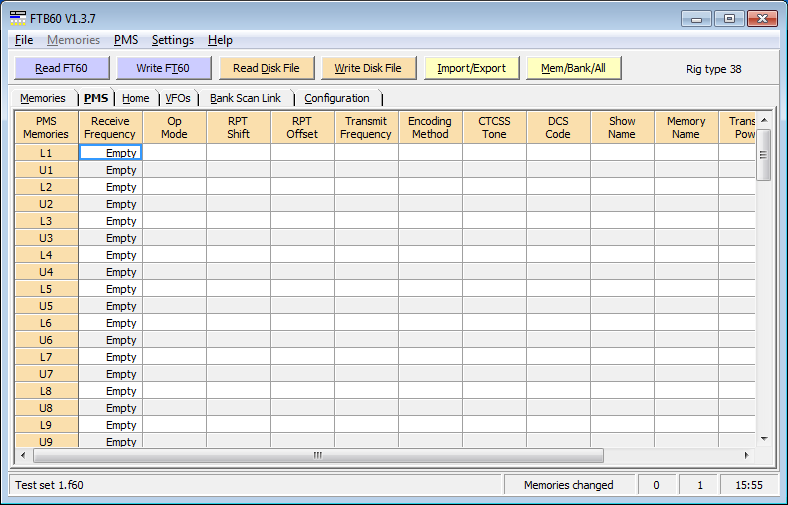Open the Bank Scan Link tab
The height and width of the screenshot is (505, 788).
245,98
